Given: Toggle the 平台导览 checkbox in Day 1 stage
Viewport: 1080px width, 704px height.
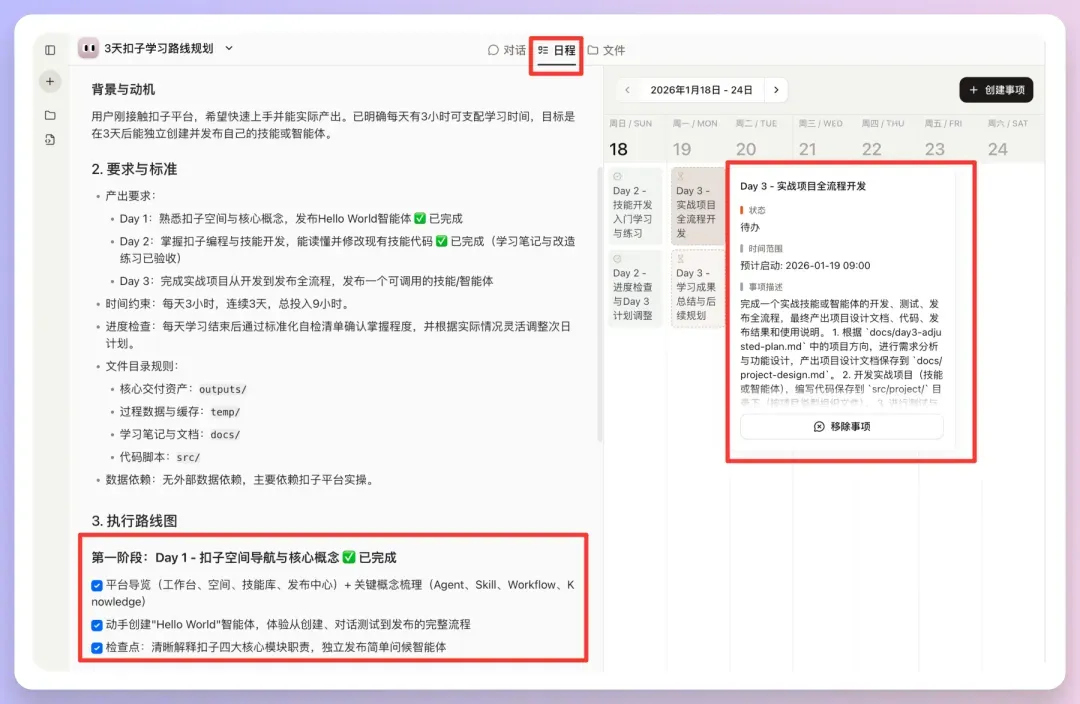Looking at the screenshot, I should click(x=96, y=585).
